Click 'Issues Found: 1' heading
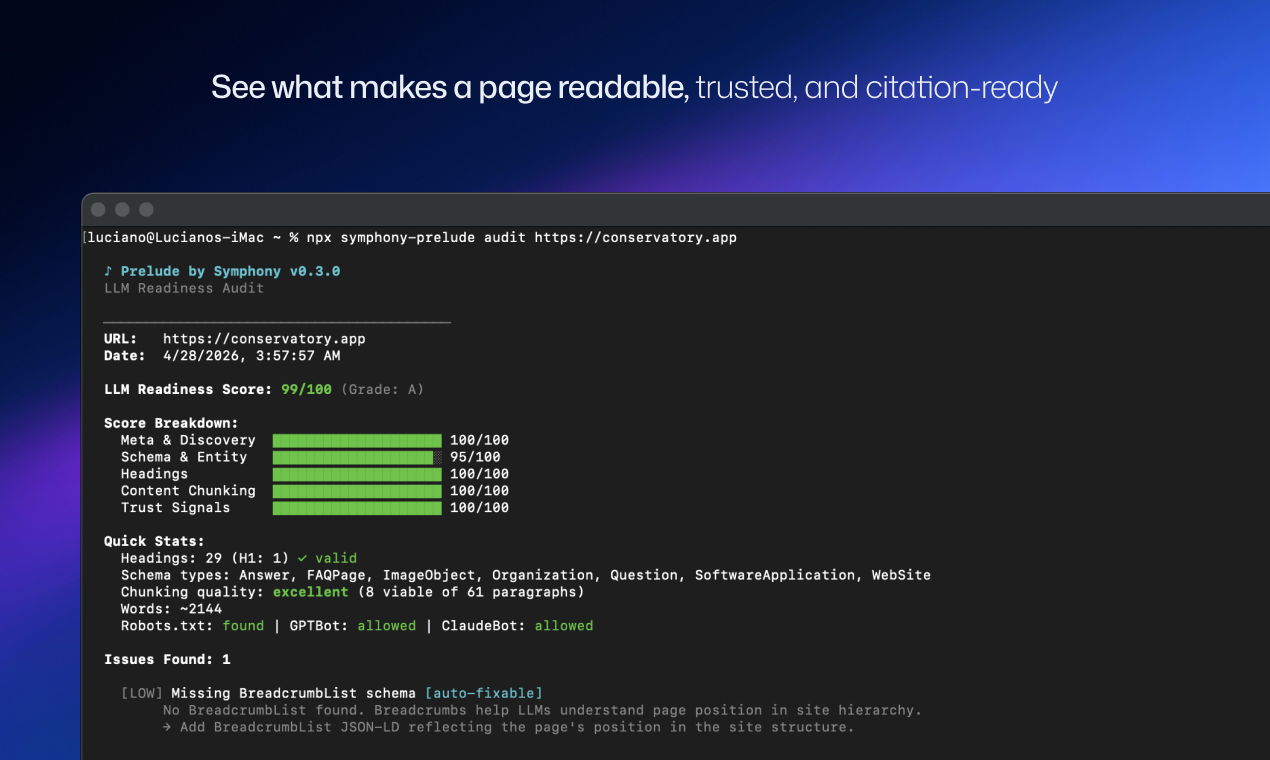The image size is (1270, 760). pyautogui.click(x=167, y=660)
